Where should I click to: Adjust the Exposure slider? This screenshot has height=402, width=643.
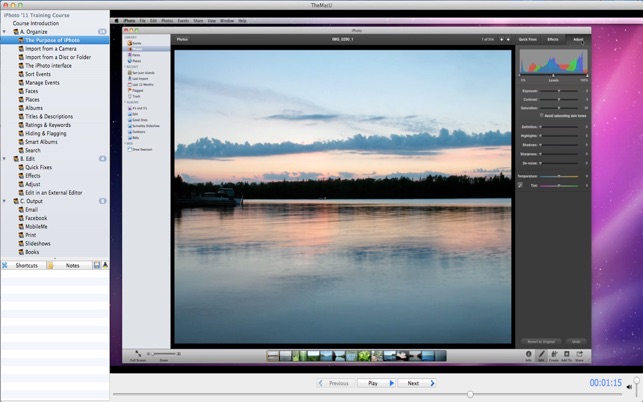click(x=558, y=90)
